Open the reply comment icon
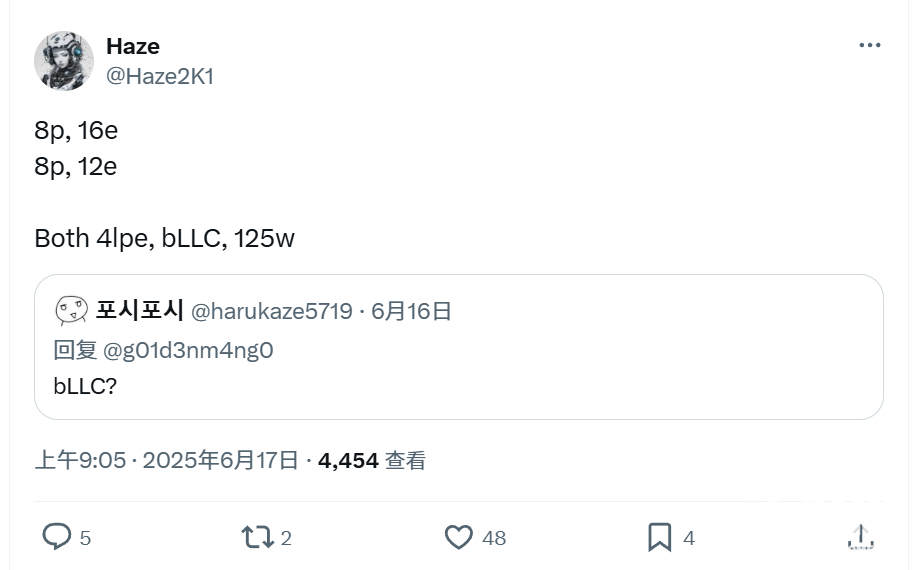Image resolution: width=914 pixels, height=570 pixels. click(x=57, y=537)
